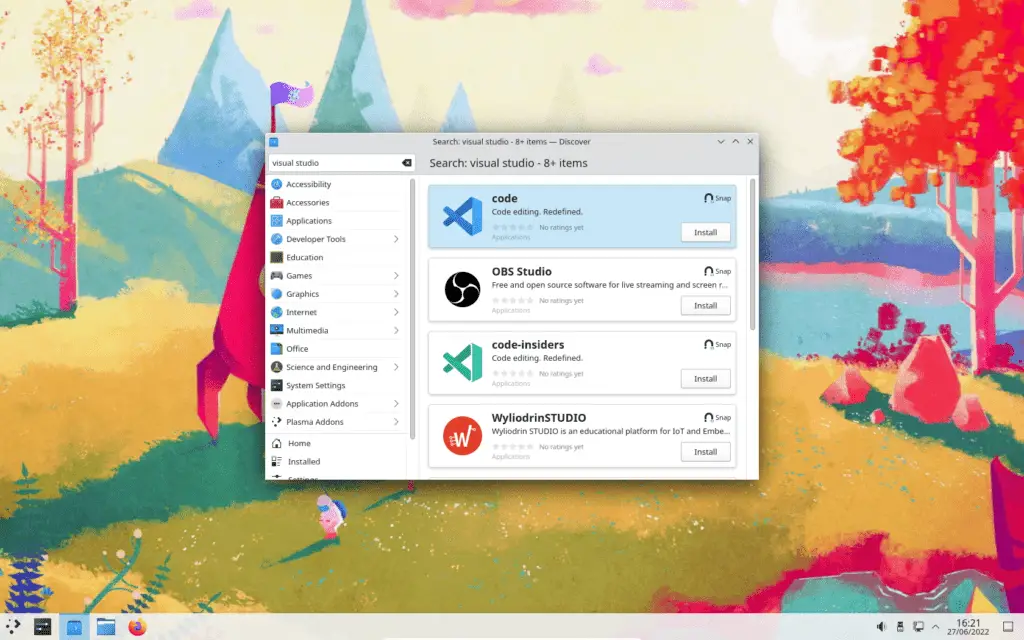Click the Snap source icon on the code entry
1024x640 pixels.
pos(709,198)
